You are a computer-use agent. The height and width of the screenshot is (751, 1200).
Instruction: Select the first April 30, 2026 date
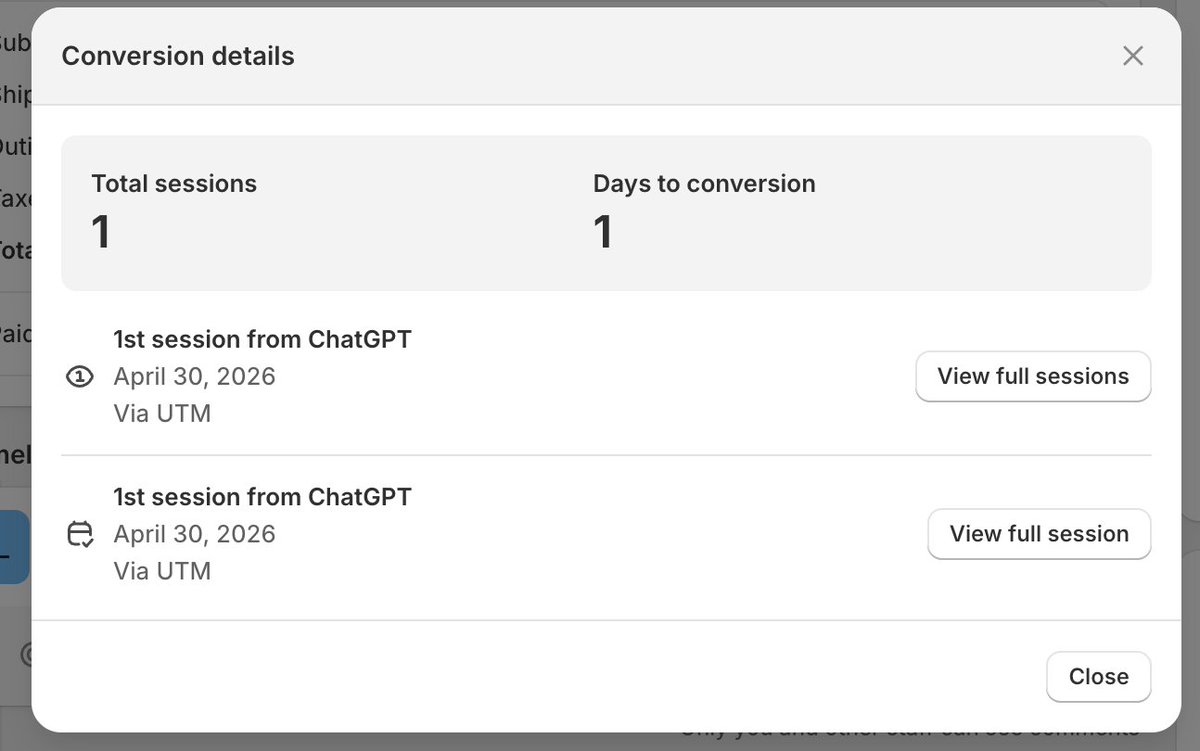pos(194,377)
